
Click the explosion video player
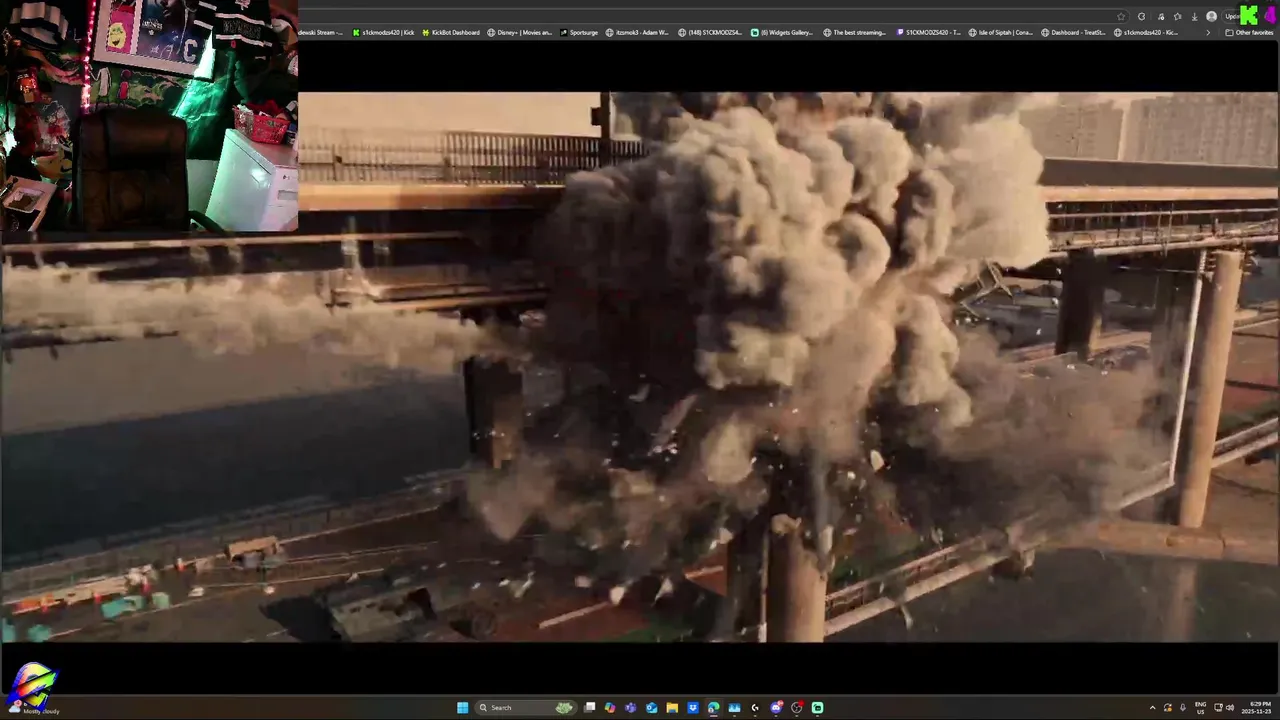point(640,366)
